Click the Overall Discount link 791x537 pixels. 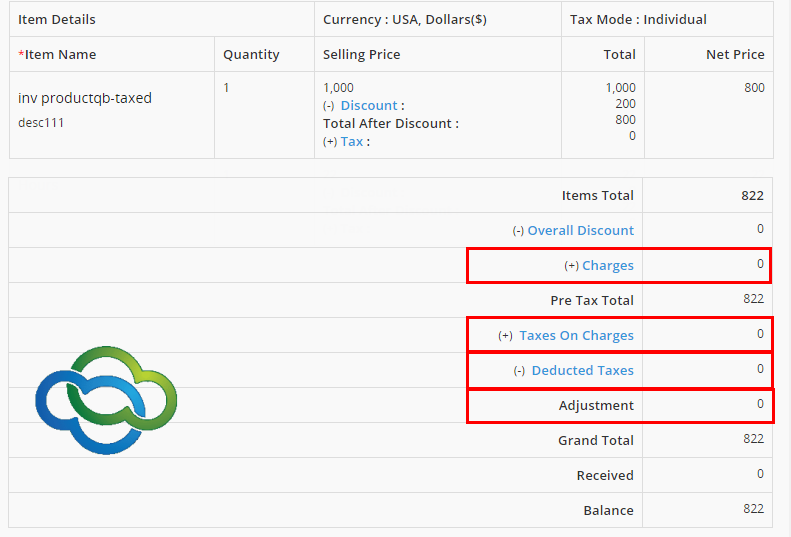(x=581, y=231)
